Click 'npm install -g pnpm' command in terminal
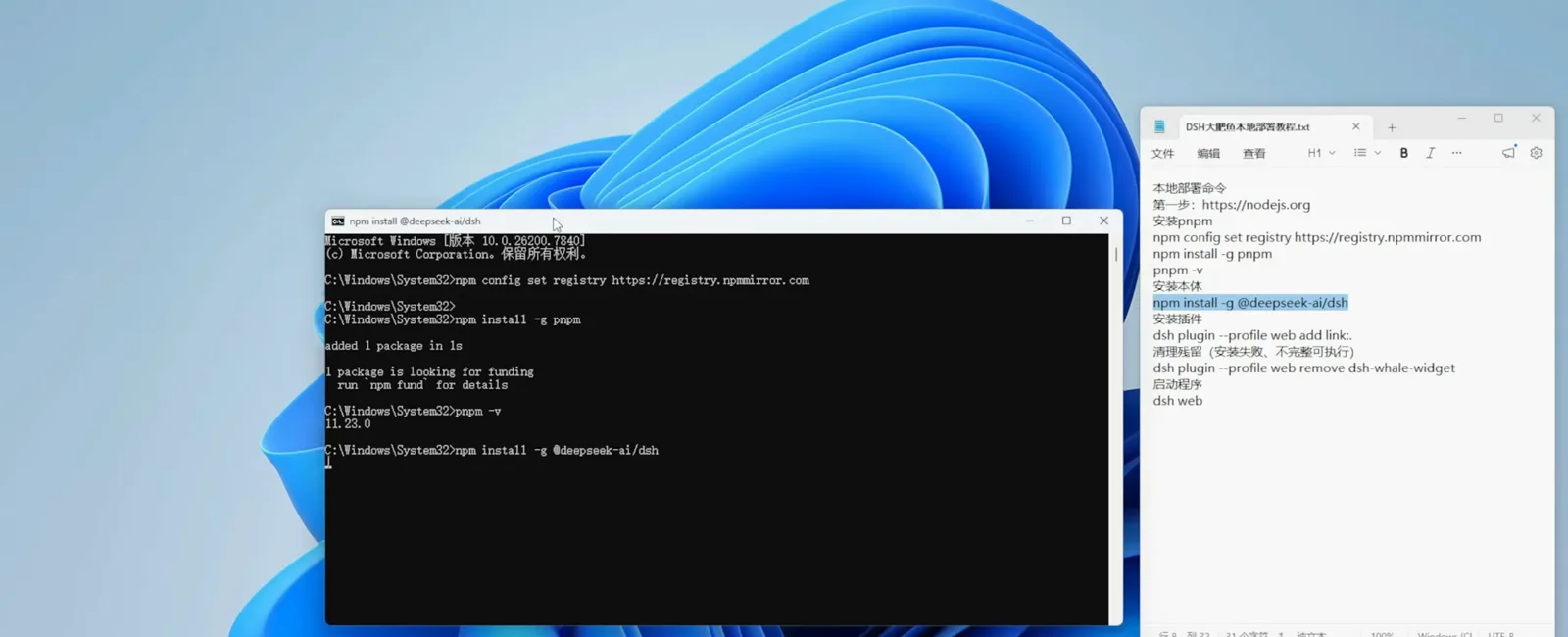Screen dimensions: 1568x637 (517, 319)
